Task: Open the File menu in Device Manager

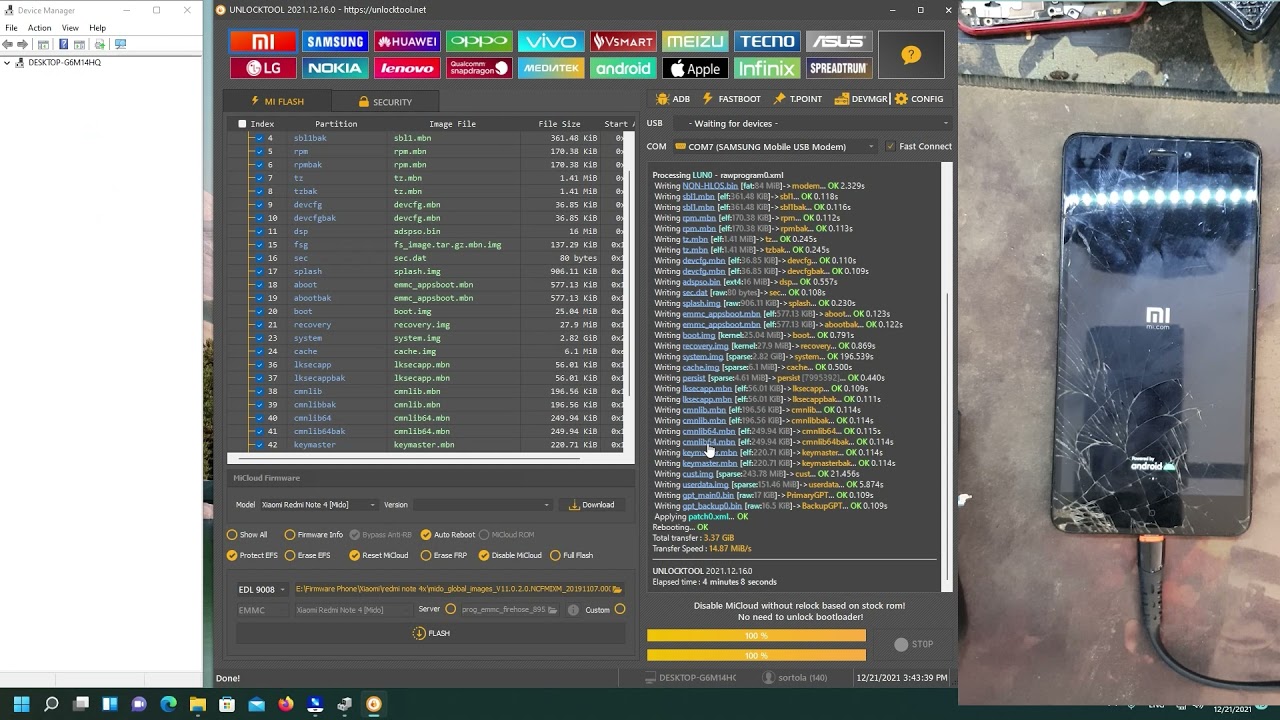Action: tap(11, 28)
